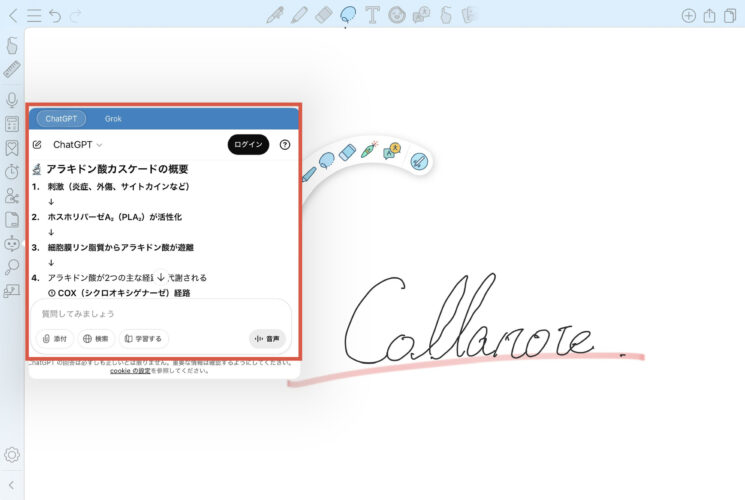Open the timer stopwatch icon

tap(12, 172)
